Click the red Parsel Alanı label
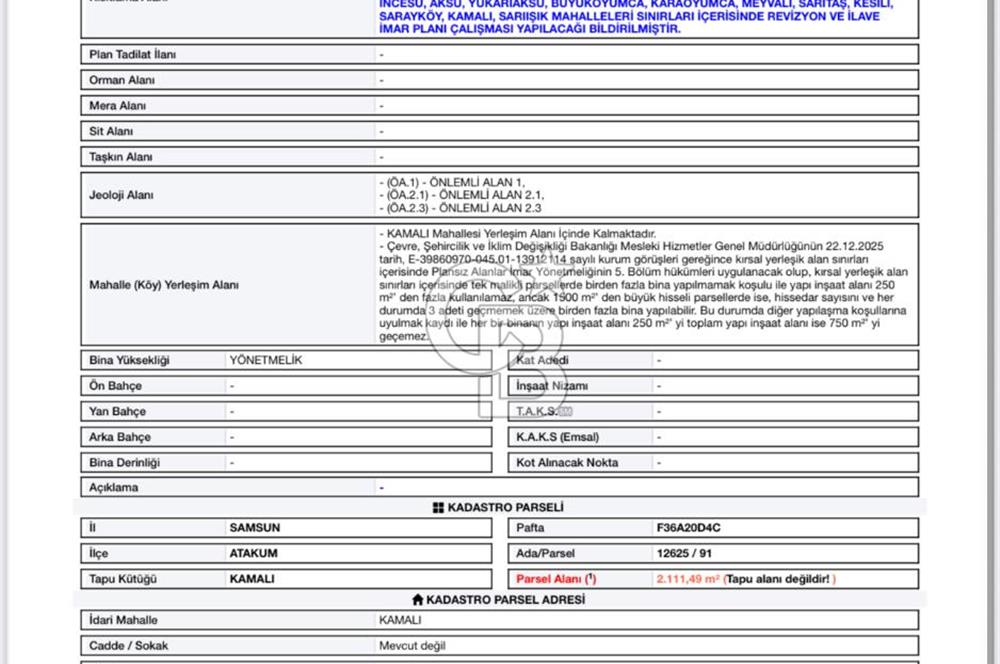 pos(556,579)
